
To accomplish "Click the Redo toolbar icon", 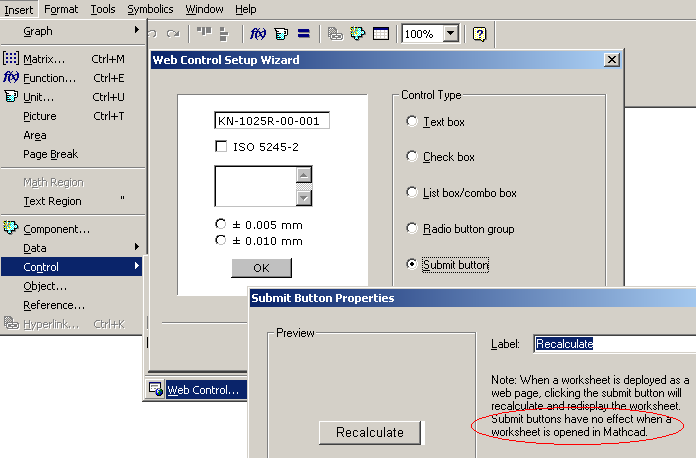I will click(173, 34).
